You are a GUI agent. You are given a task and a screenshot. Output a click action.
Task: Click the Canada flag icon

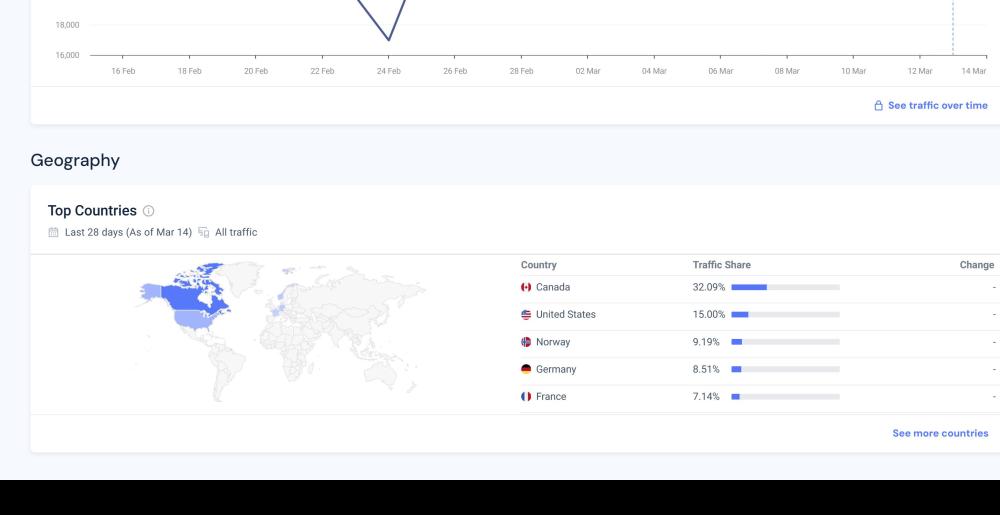tap(526, 287)
